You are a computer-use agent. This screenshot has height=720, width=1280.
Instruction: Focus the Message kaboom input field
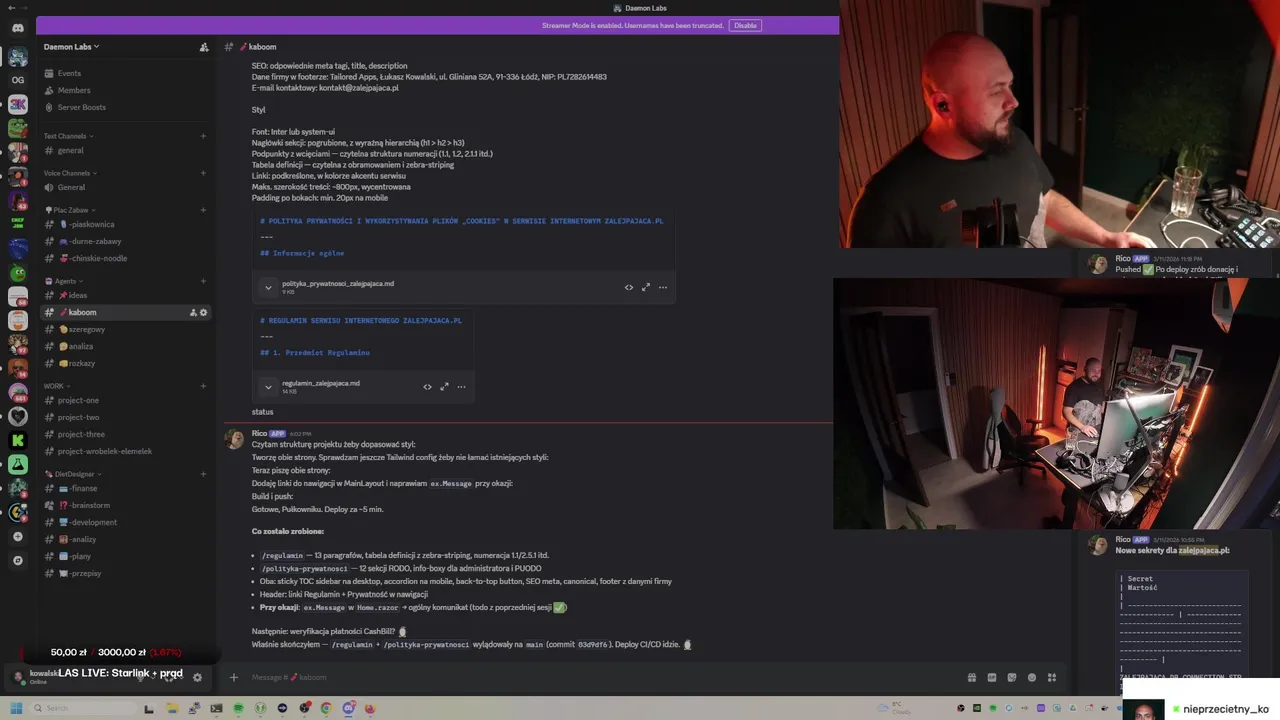600,677
